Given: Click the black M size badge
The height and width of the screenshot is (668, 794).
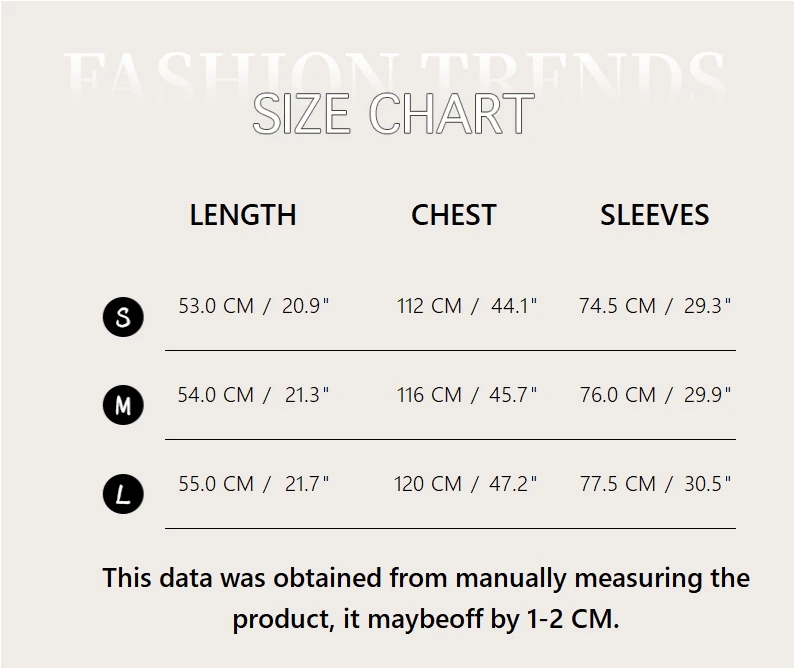Looking at the screenshot, I should pyautogui.click(x=123, y=405).
